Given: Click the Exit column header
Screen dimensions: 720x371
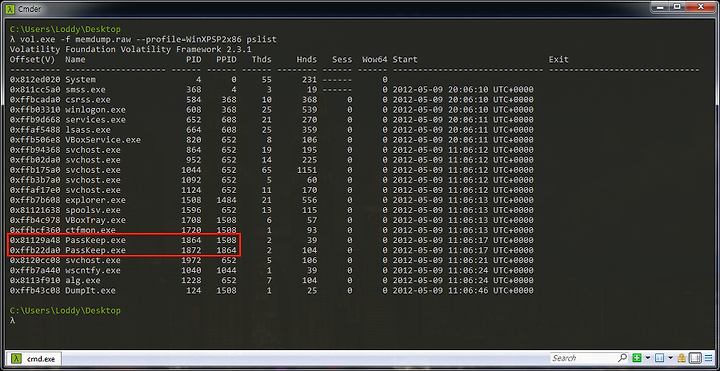Looking at the screenshot, I should point(558,60).
